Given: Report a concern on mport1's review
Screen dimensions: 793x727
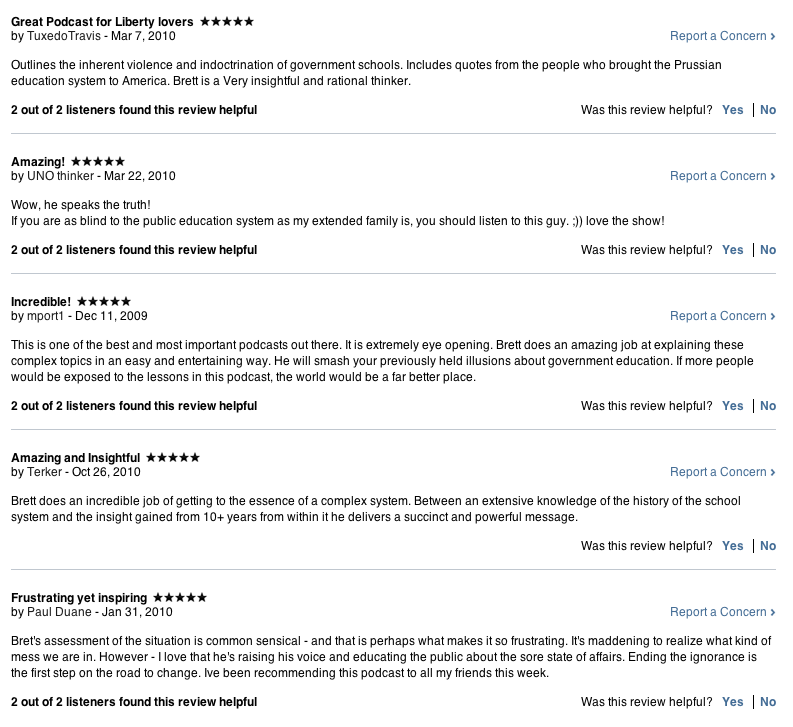Looking at the screenshot, I should tap(723, 316).
